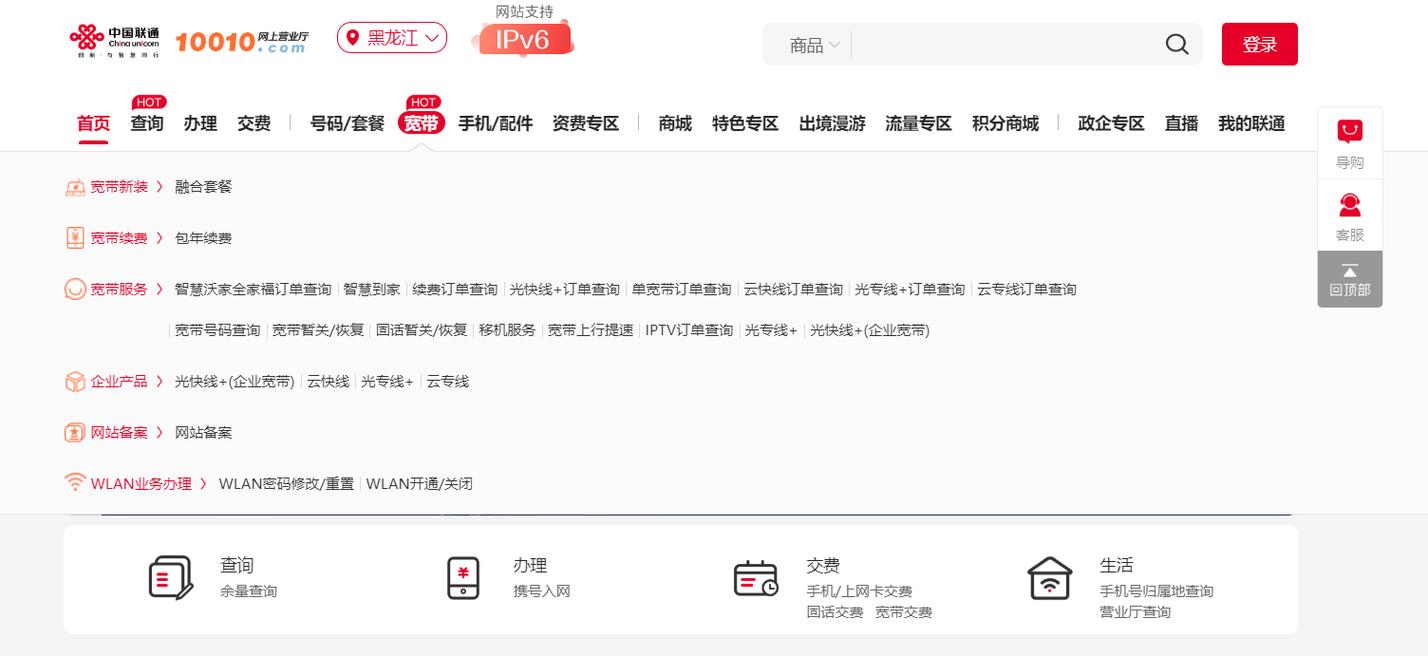This screenshot has width=1428, height=656.
Task: Click the 办理 phone icon
Action: (463, 578)
